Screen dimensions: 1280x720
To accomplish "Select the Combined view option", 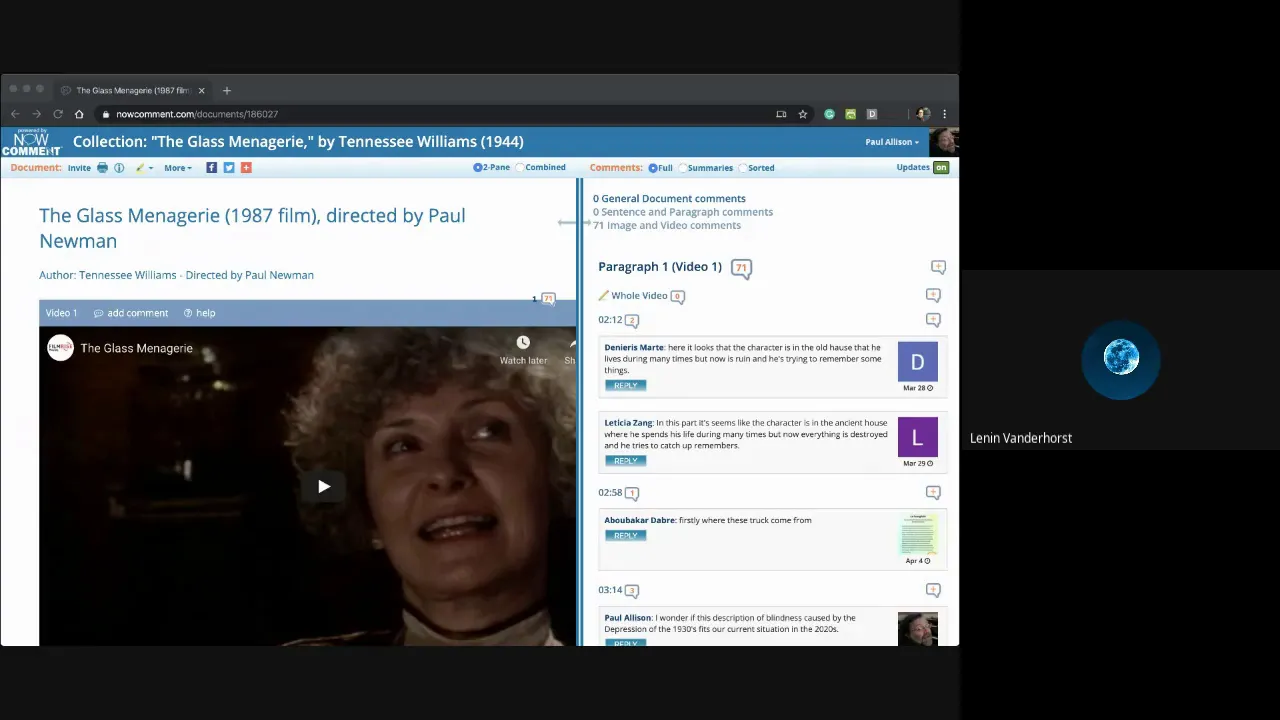I will (541, 168).
